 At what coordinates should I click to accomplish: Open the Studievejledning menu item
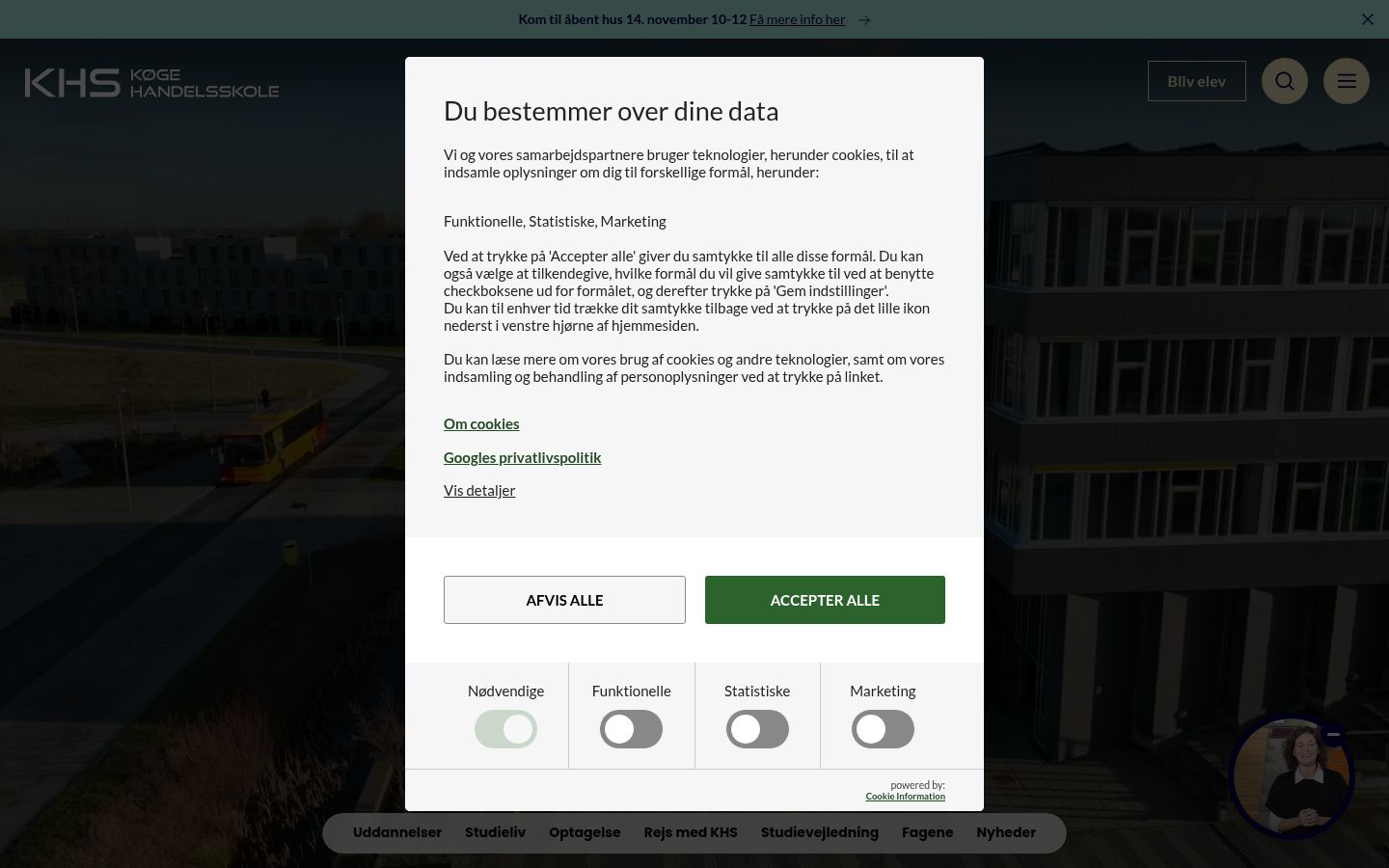[x=820, y=832]
